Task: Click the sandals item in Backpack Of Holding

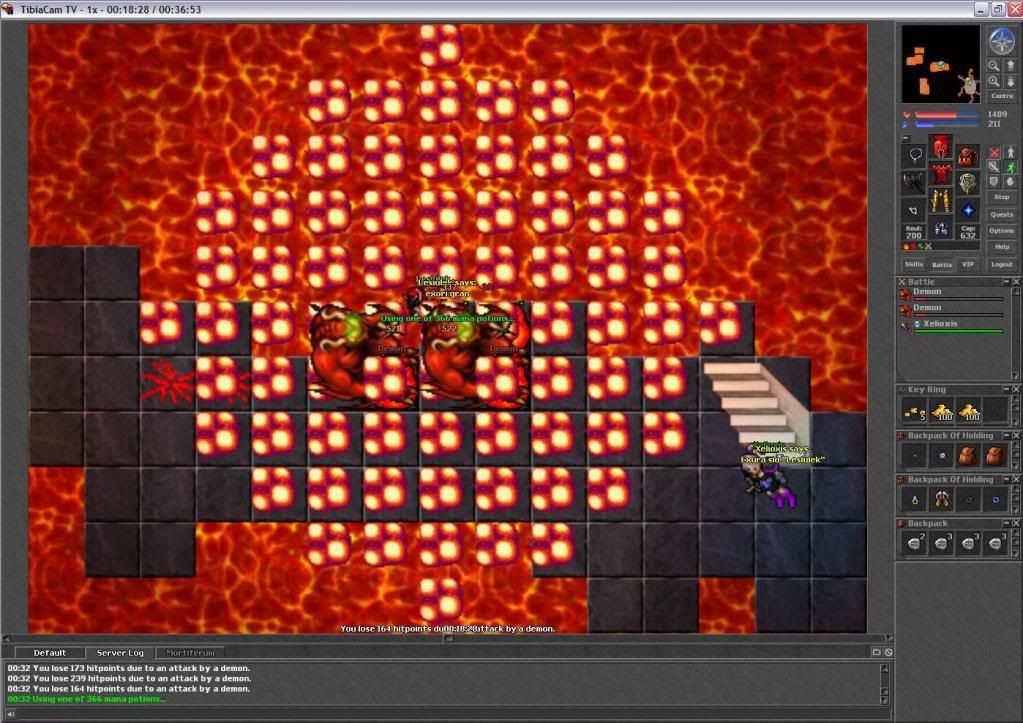Action: pyautogui.click(x=941, y=499)
